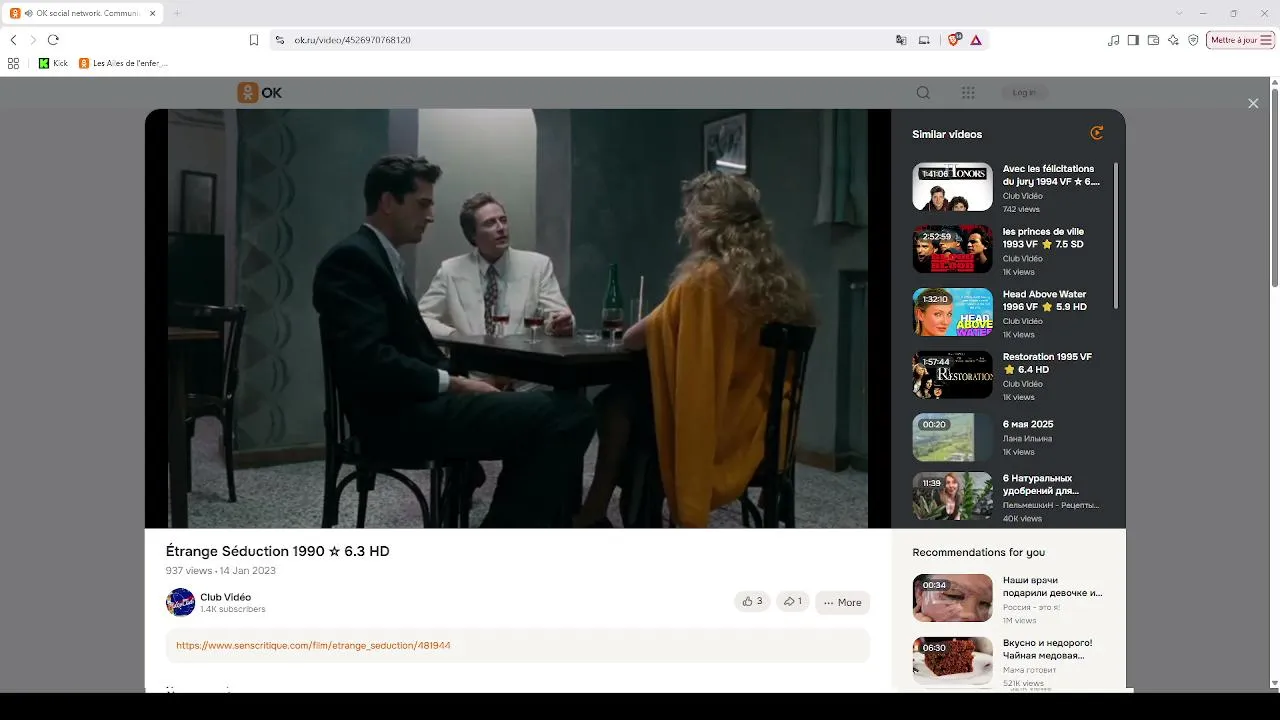Open the Club Vidéo channel name link
The height and width of the screenshot is (720, 1280).
point(225,597)
